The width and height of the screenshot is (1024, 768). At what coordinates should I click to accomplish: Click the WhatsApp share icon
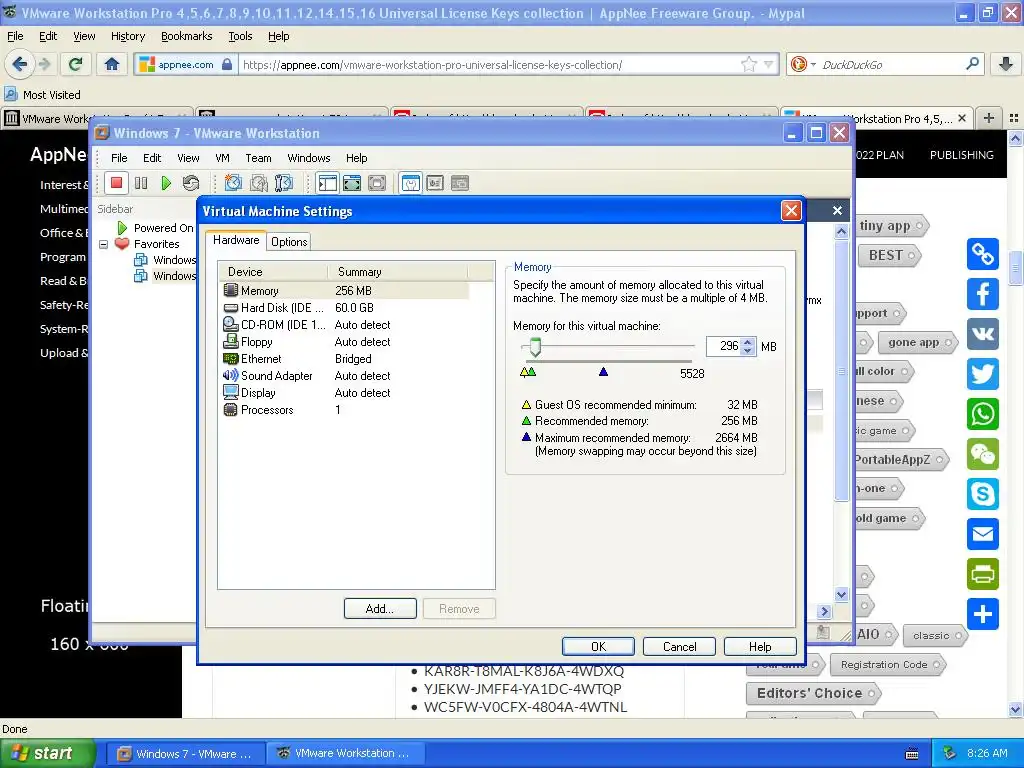pyautogui.click(x=983, y=414)
